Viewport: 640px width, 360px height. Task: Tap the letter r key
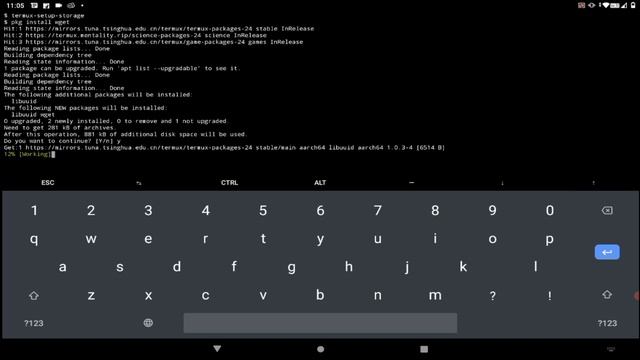coord(206,239)
